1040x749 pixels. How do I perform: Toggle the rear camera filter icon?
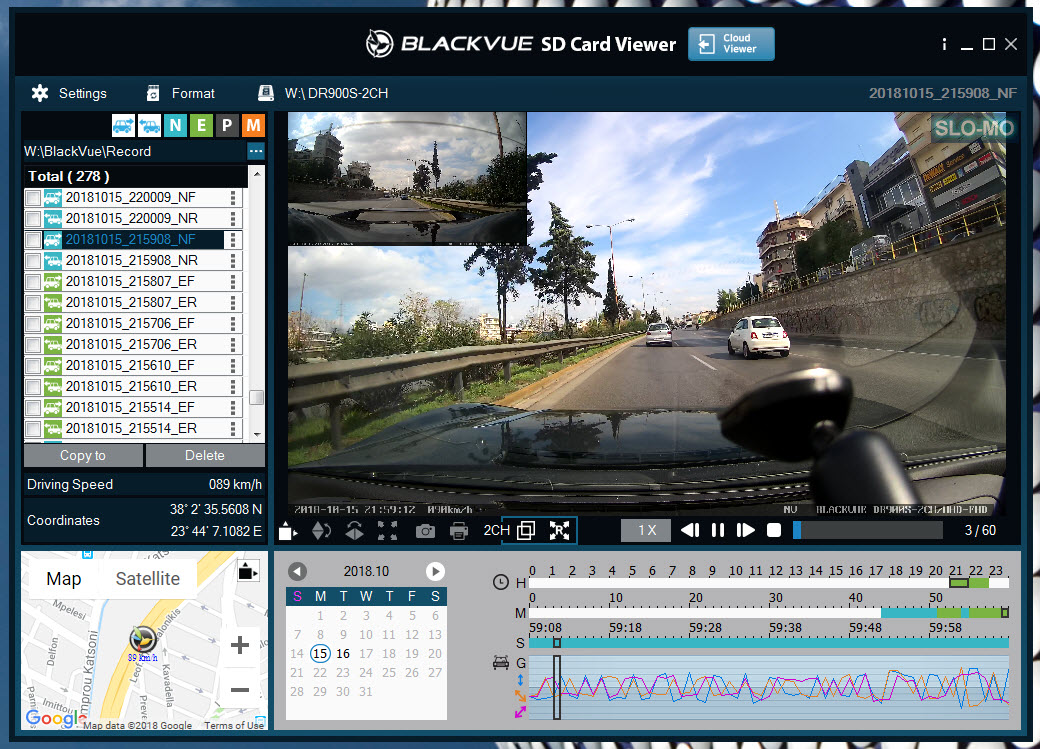click(149, 125)
